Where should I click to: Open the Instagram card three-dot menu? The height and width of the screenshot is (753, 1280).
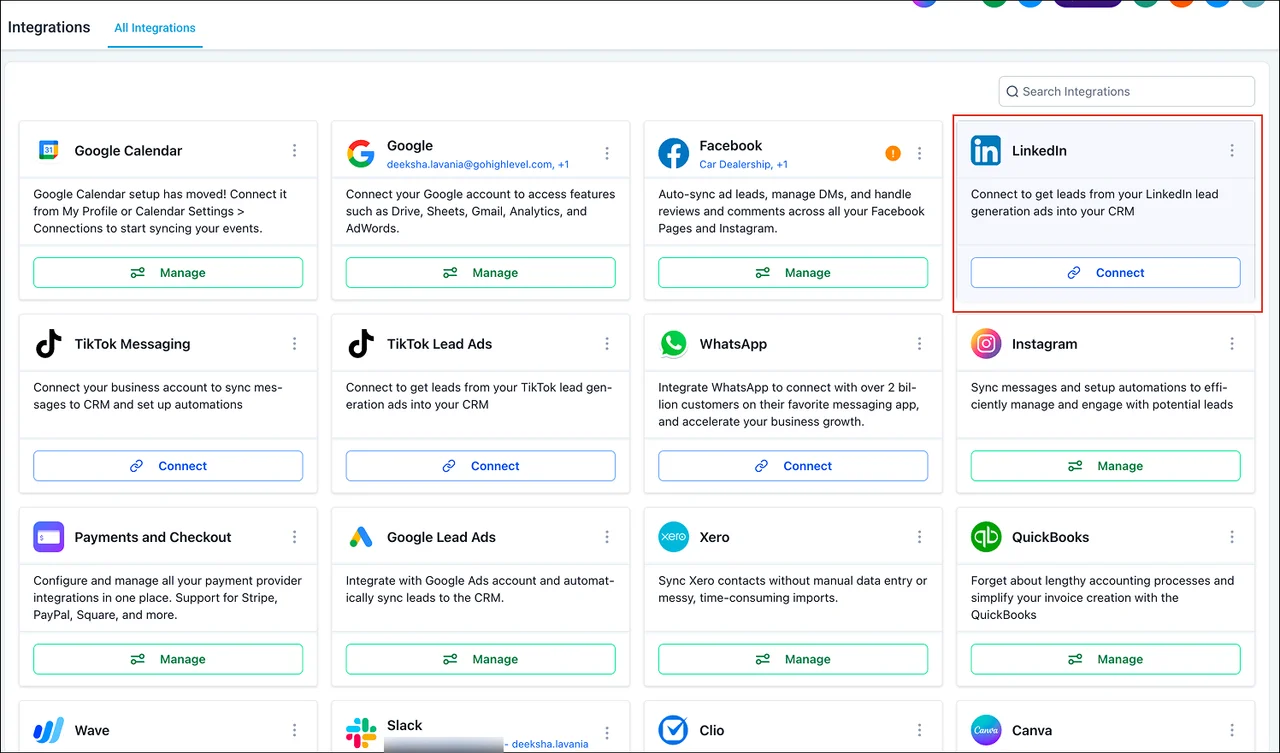tap(1232, 344)
